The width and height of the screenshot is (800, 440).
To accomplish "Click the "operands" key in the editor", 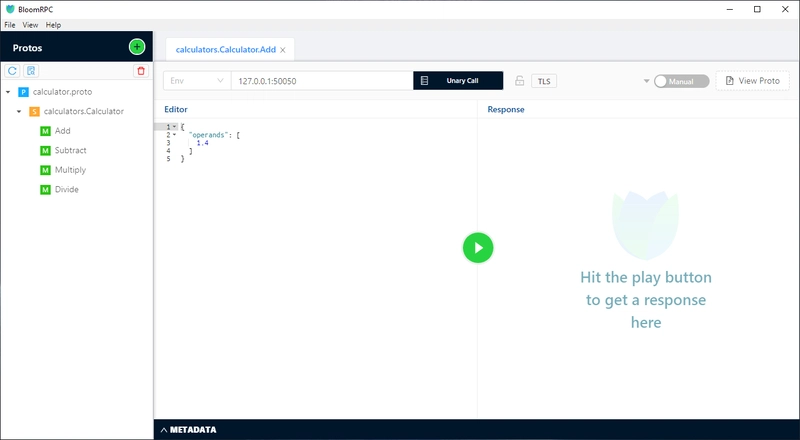I will pyautogui.click(x=207, y=135).
